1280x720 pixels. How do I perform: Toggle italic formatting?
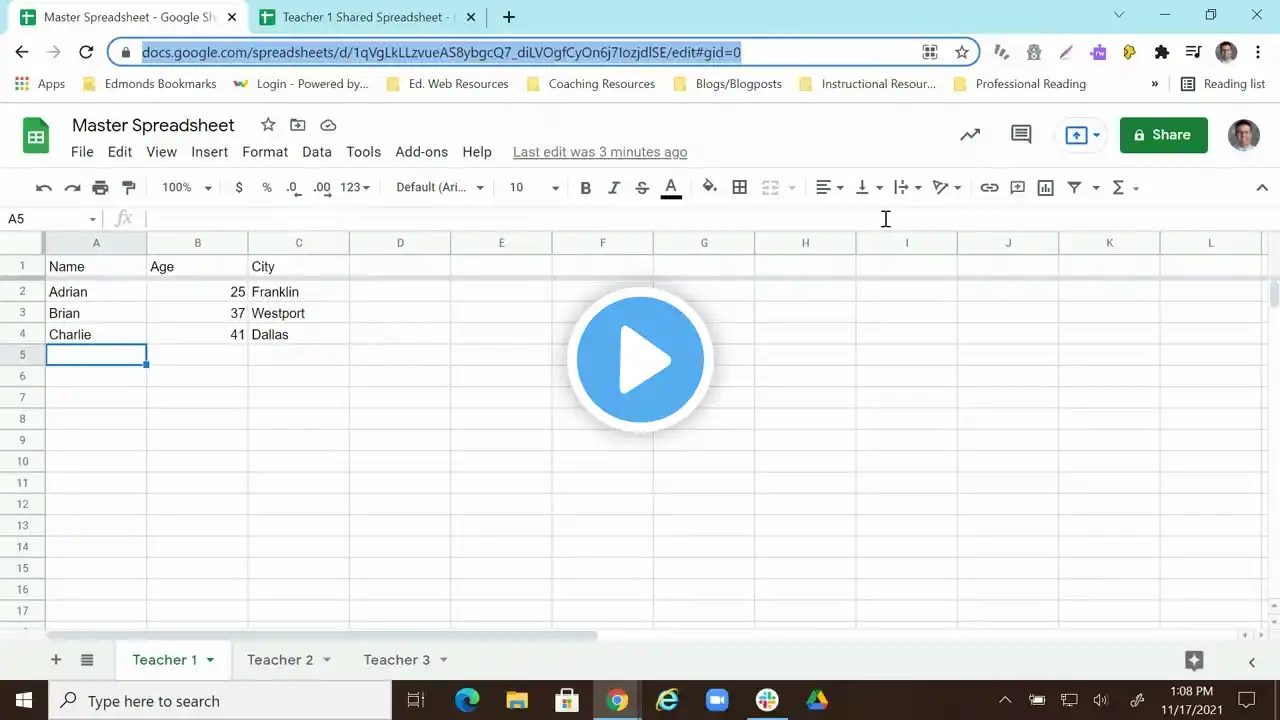(x=614, y=187)
